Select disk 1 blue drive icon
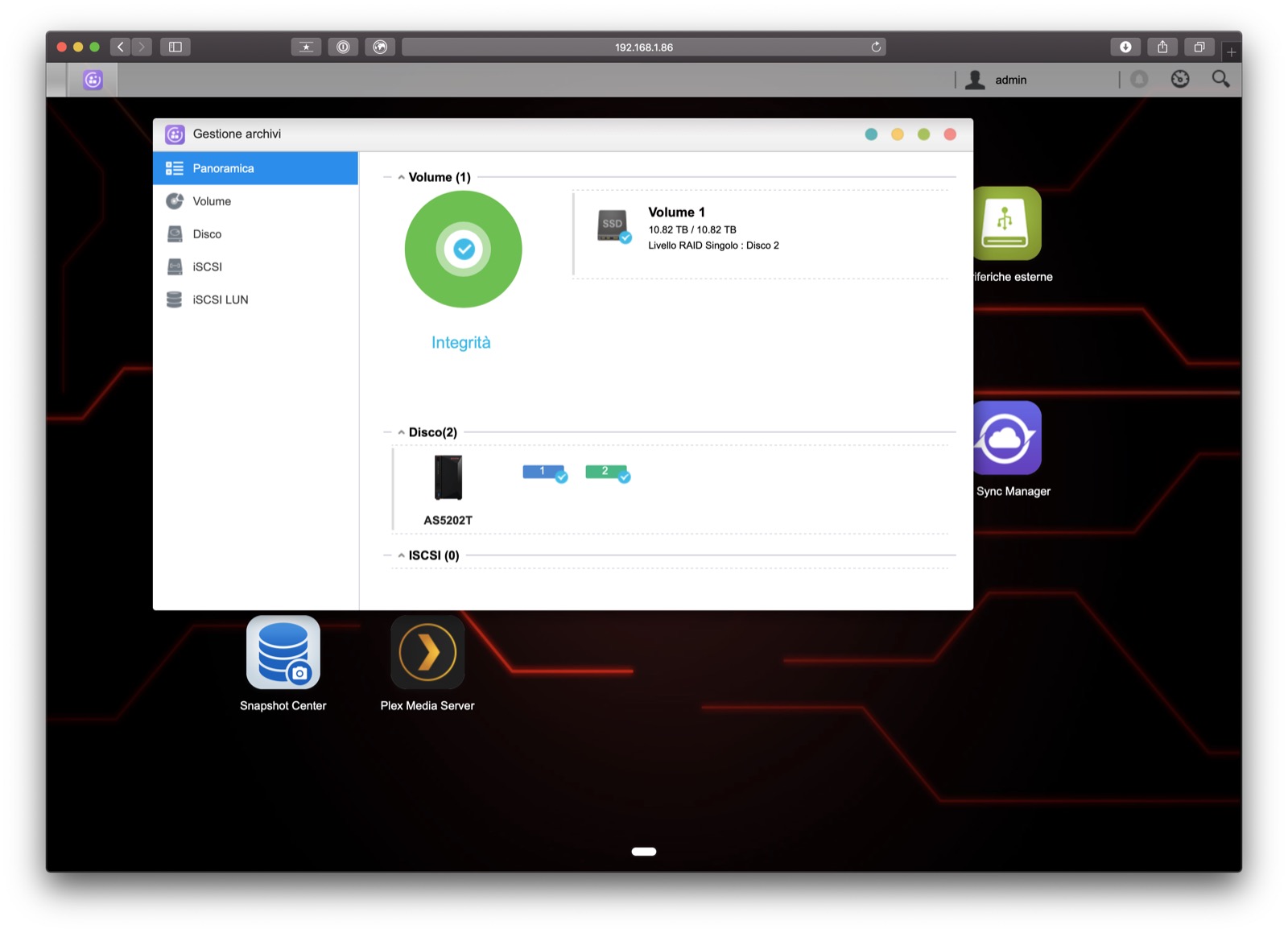 coord(545,473)
